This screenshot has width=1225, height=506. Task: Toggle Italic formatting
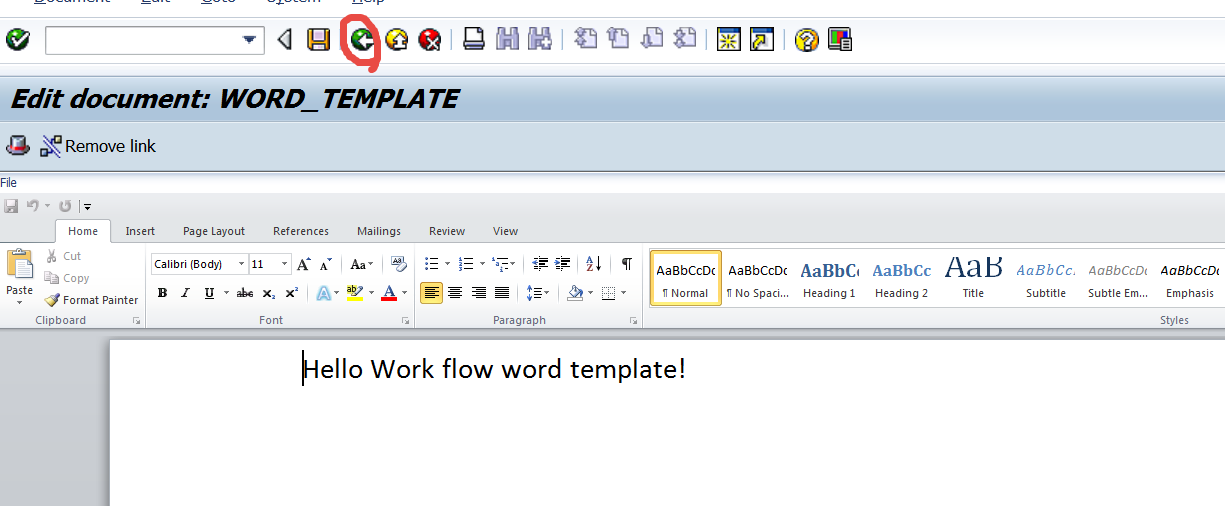point(186,293)
